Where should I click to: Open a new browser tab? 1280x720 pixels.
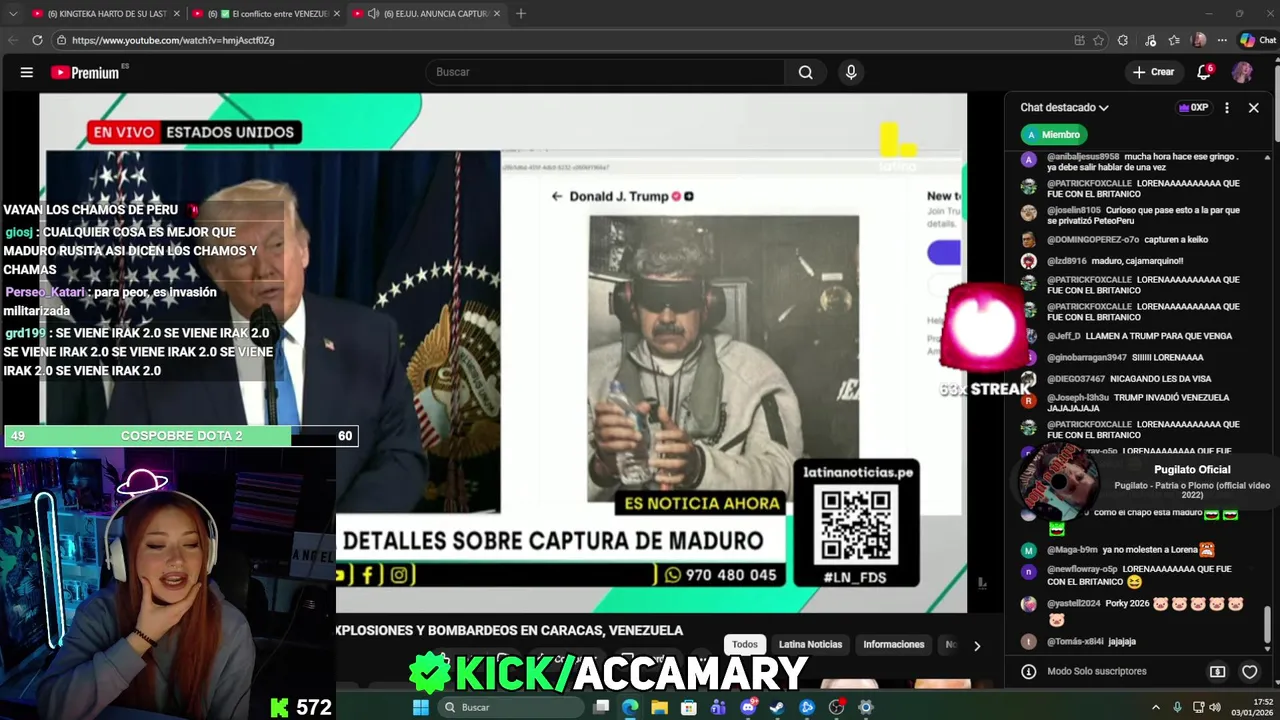[x=520, y=14]
